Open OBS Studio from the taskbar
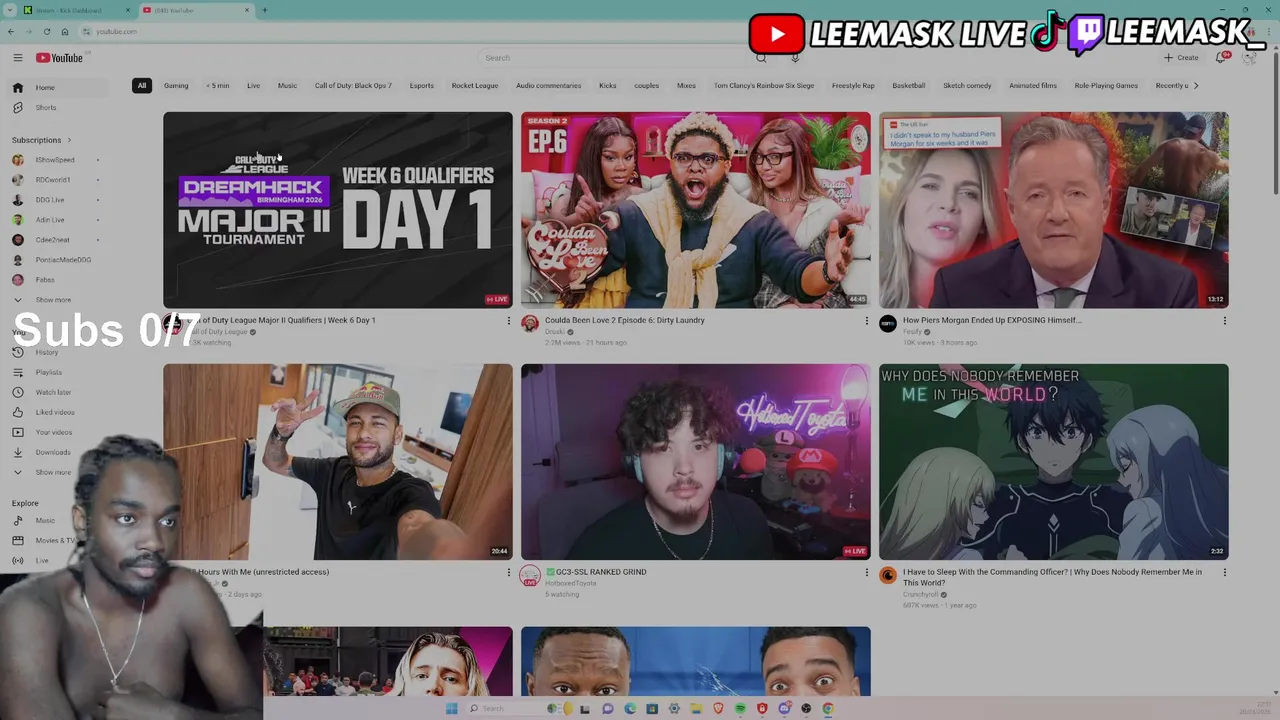The image size is (1280, 720). [806, 708]
